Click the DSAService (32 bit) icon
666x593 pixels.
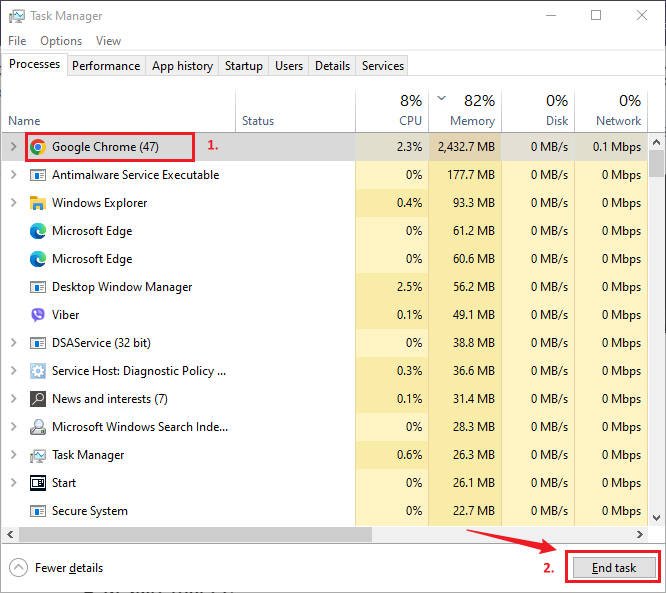click(x=38, y=343)
